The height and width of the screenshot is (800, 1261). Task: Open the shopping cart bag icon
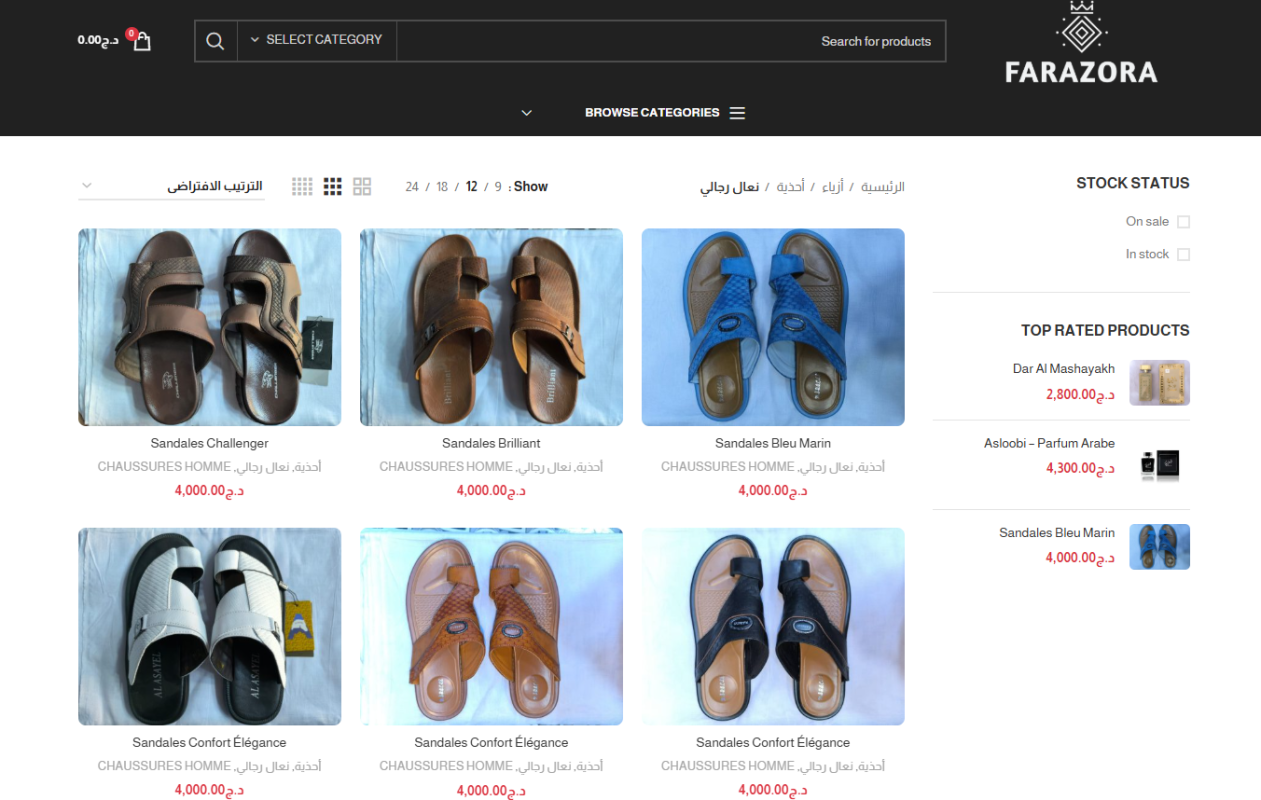point(142,41)
